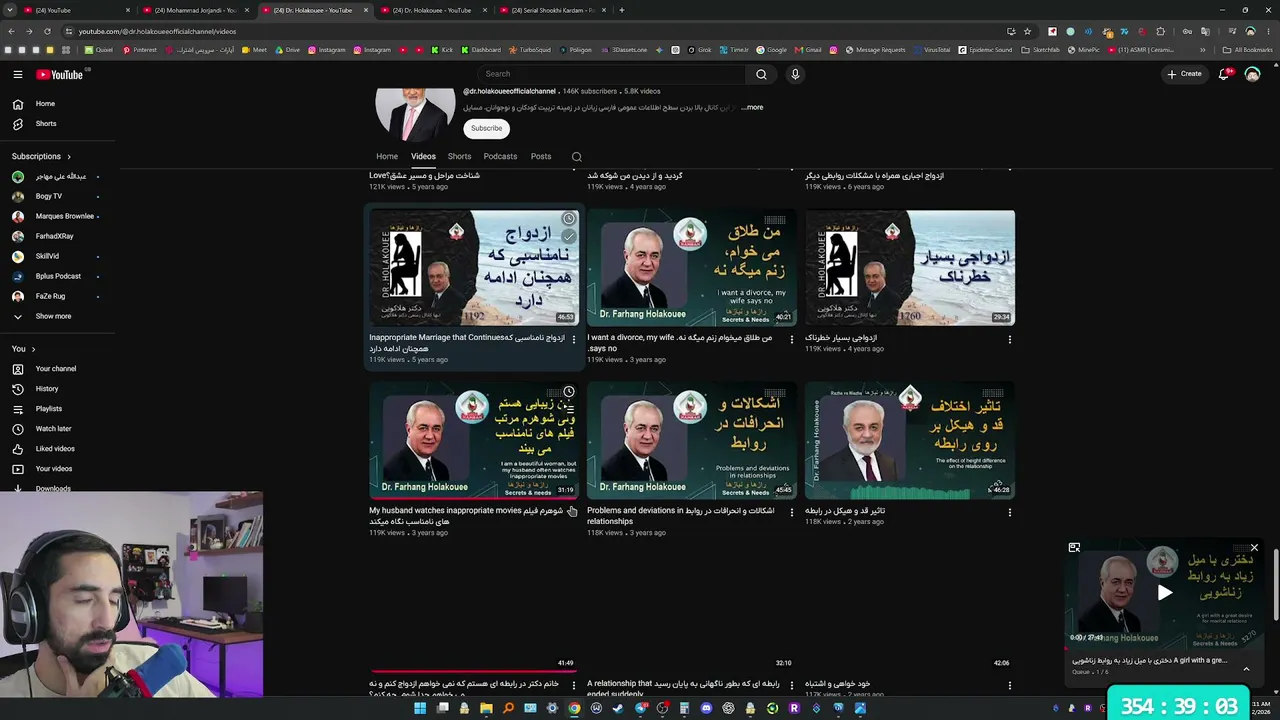Expand the miniplayer to the full watch page

pyautogui.click(x=1074, y=548)
